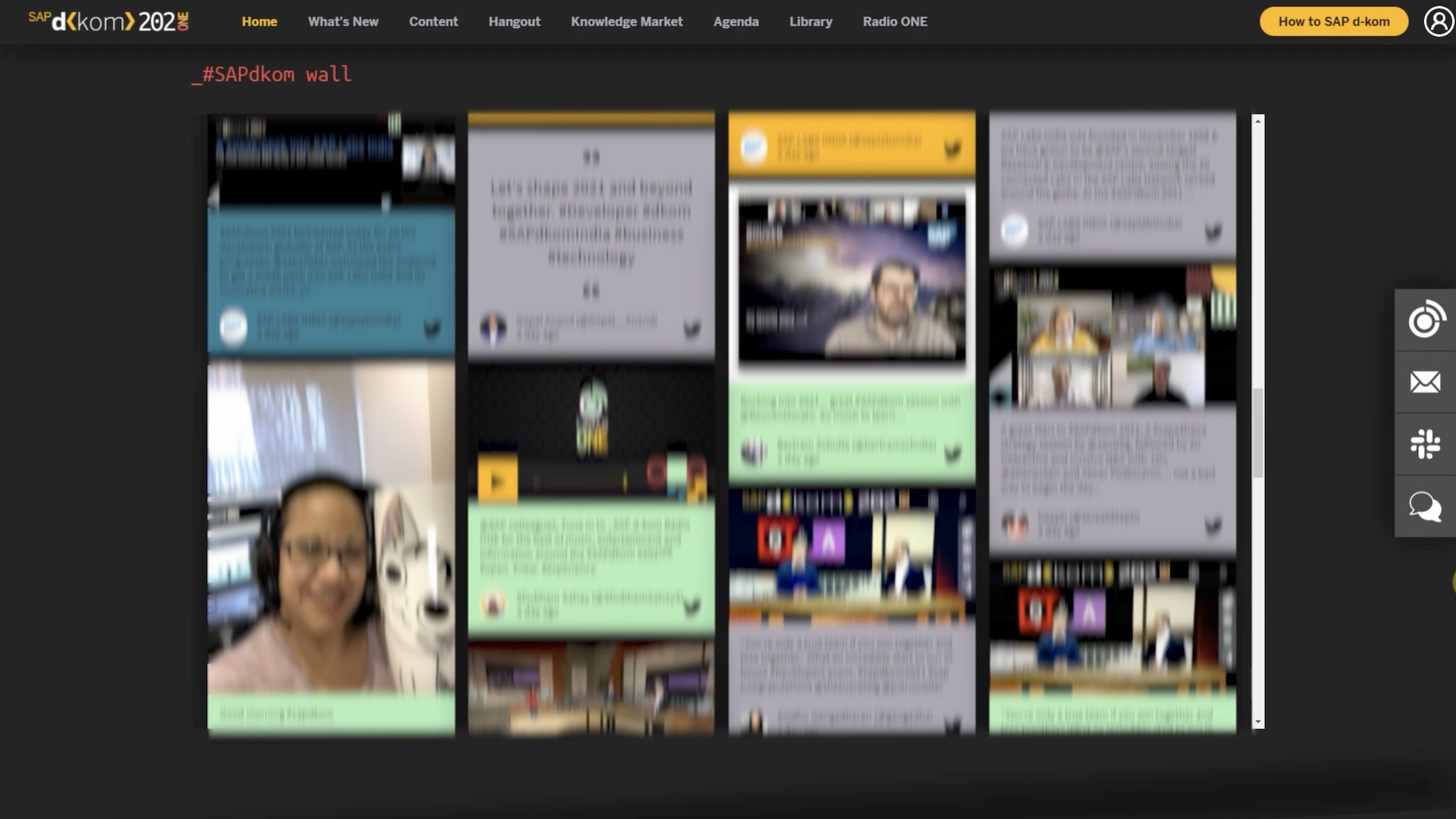This screenshot has height=819, width=1456.
Task: Switch to the Agenda page
Action: [x=736, y=21]
